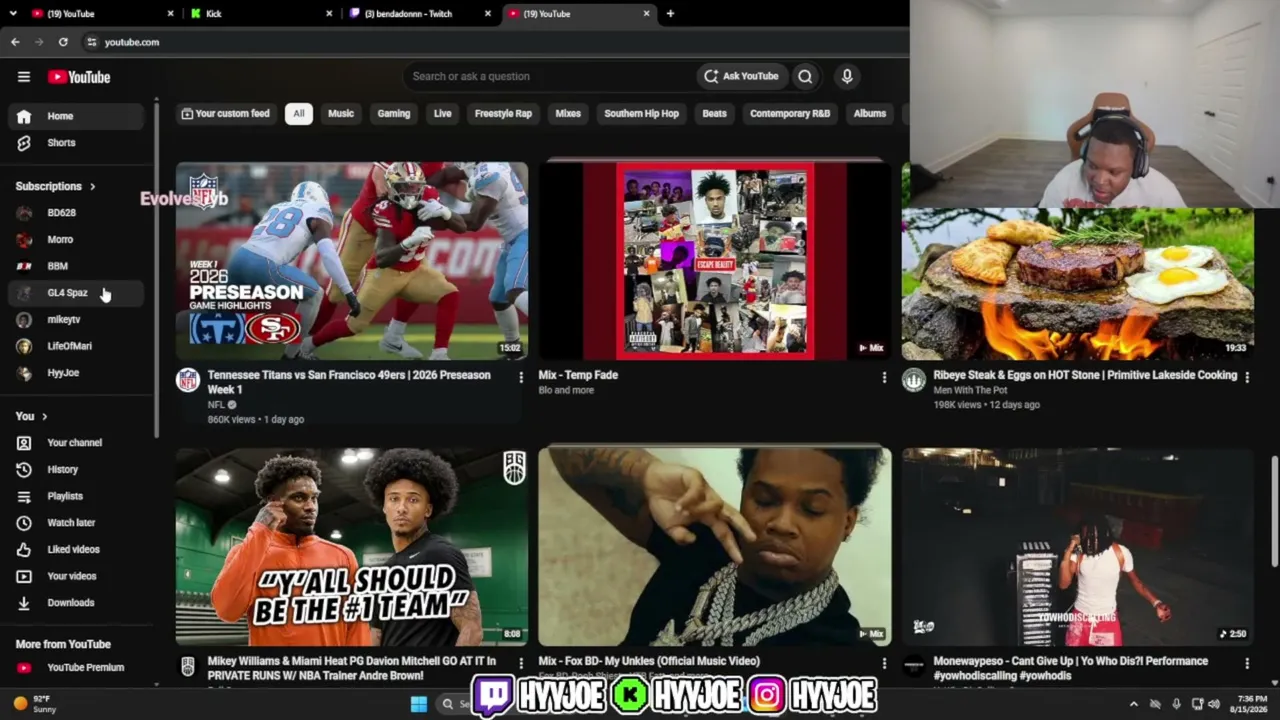View site information beside youtube.com
This screenshot has width=1280, height=720.
pos(91,42)
